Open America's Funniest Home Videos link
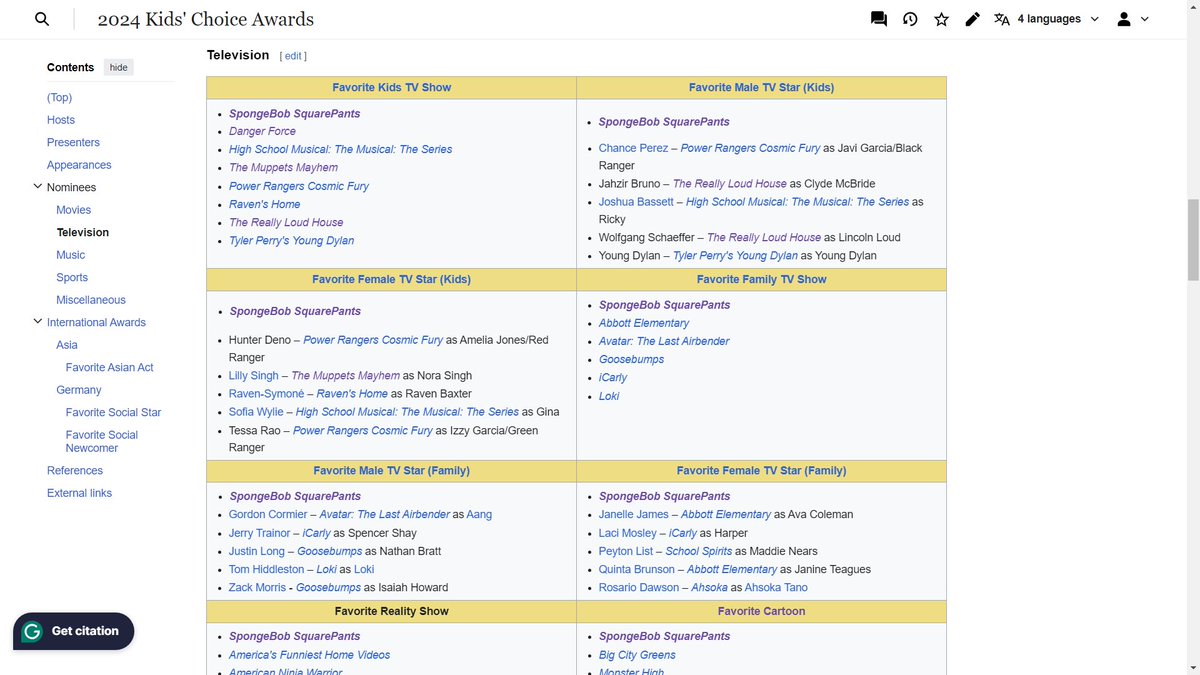1200x675 pixels. coord(310,655)
